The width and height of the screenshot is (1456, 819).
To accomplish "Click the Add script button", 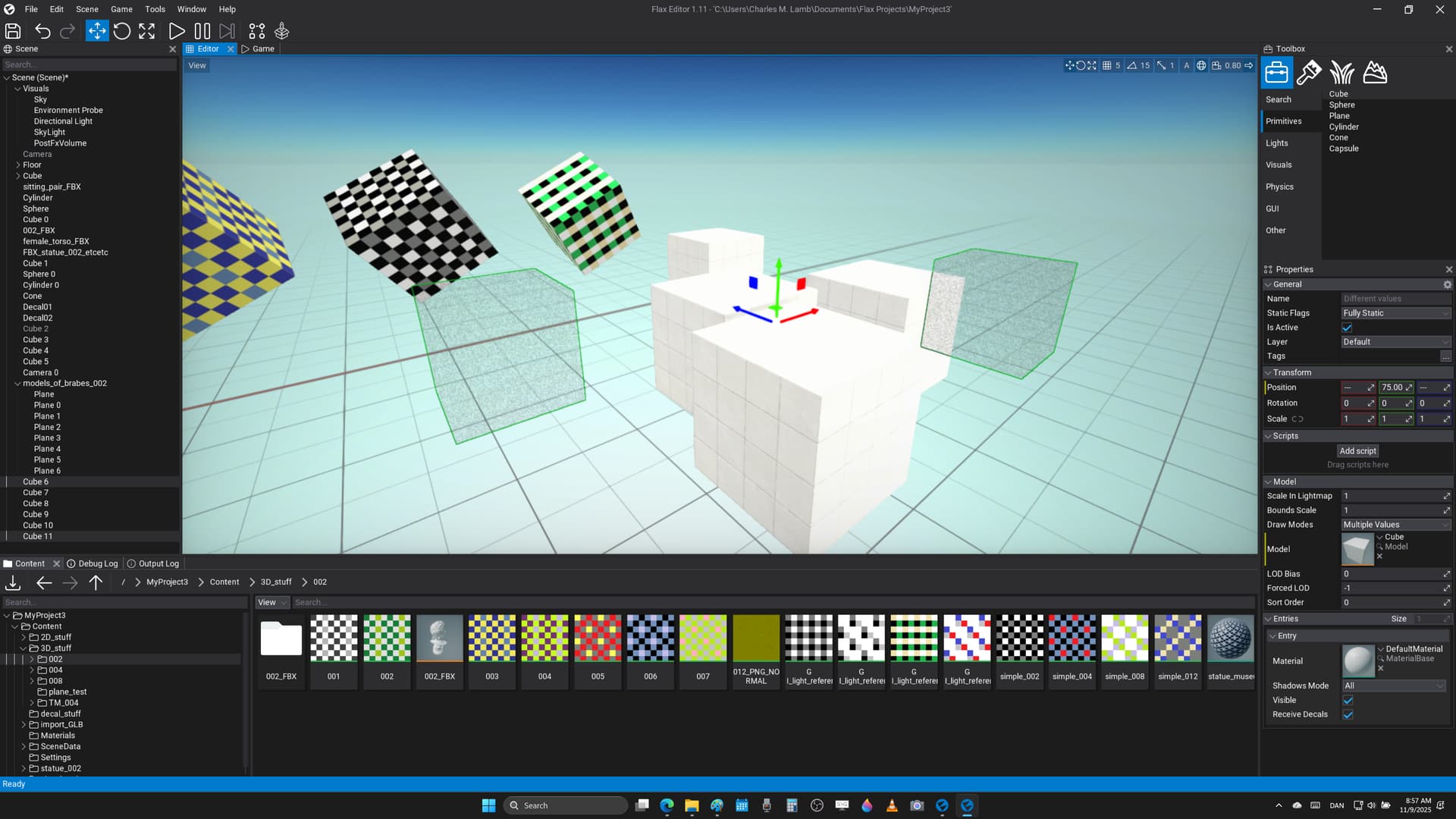I will (1357, 450).
